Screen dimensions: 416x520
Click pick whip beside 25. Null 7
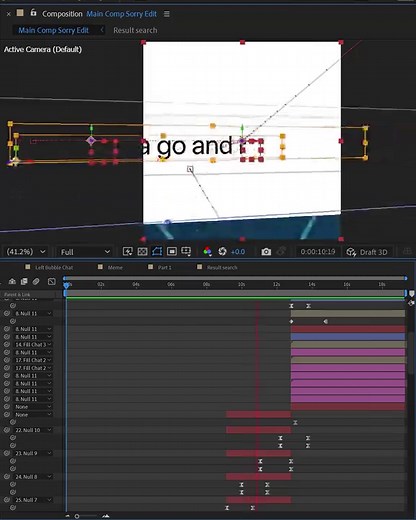pos(7,500)
